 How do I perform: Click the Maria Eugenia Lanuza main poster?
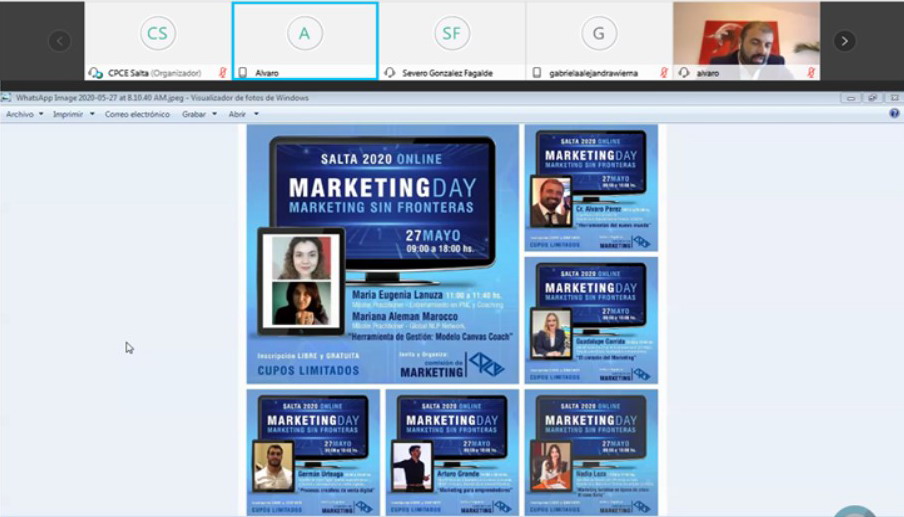[383, 254]
